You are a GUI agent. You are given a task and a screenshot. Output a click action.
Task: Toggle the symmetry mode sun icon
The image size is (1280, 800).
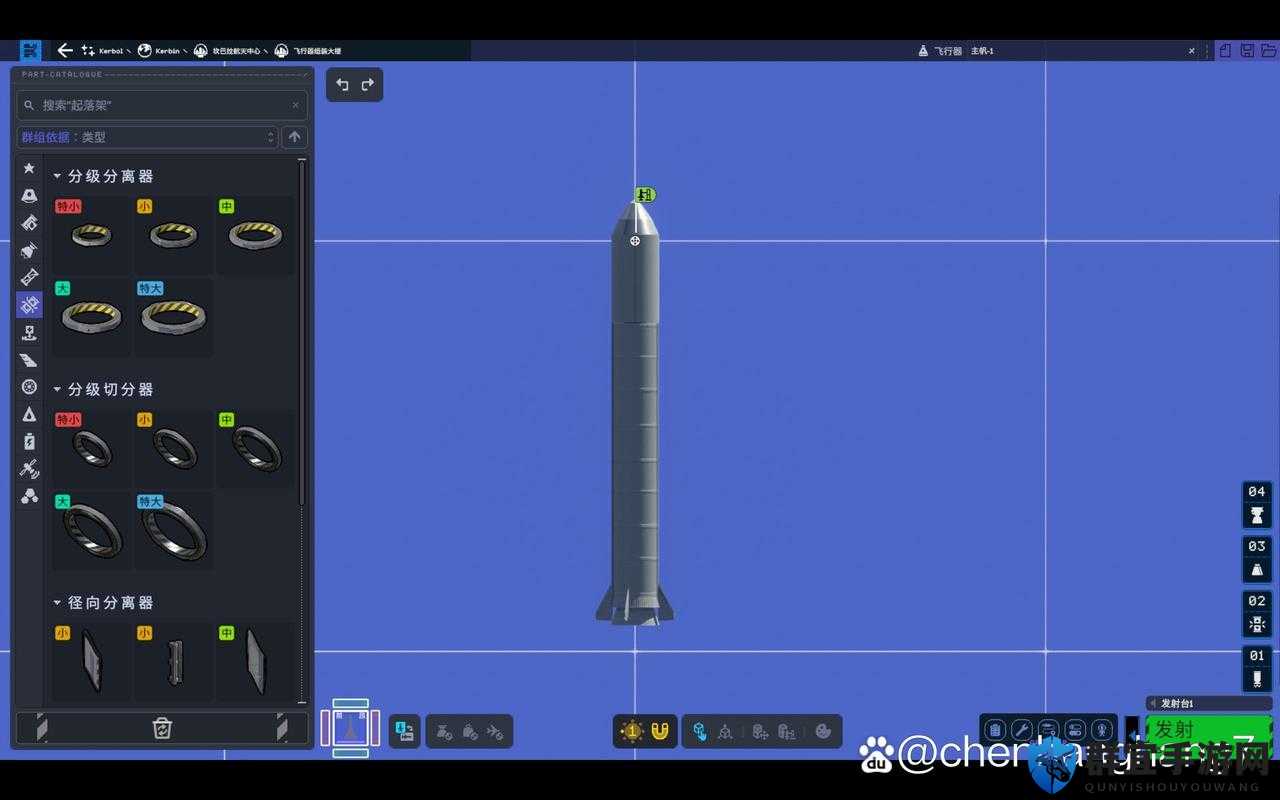click(631, 731)
